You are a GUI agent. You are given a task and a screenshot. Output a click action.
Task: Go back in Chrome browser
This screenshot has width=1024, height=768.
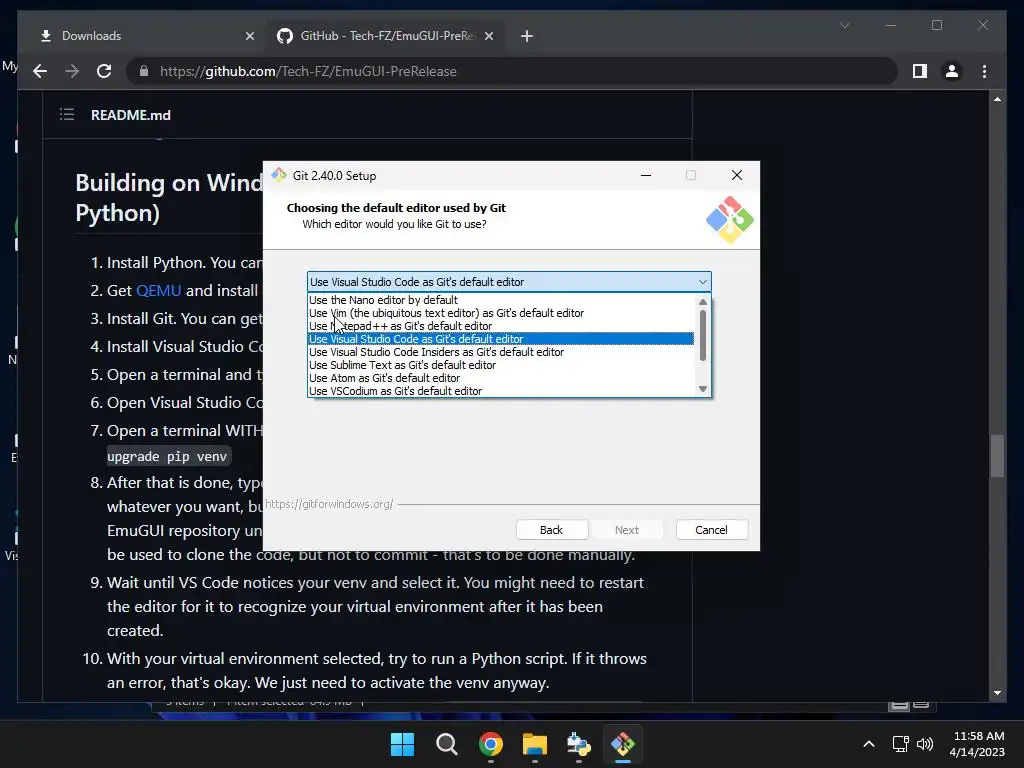pos(40,71)
